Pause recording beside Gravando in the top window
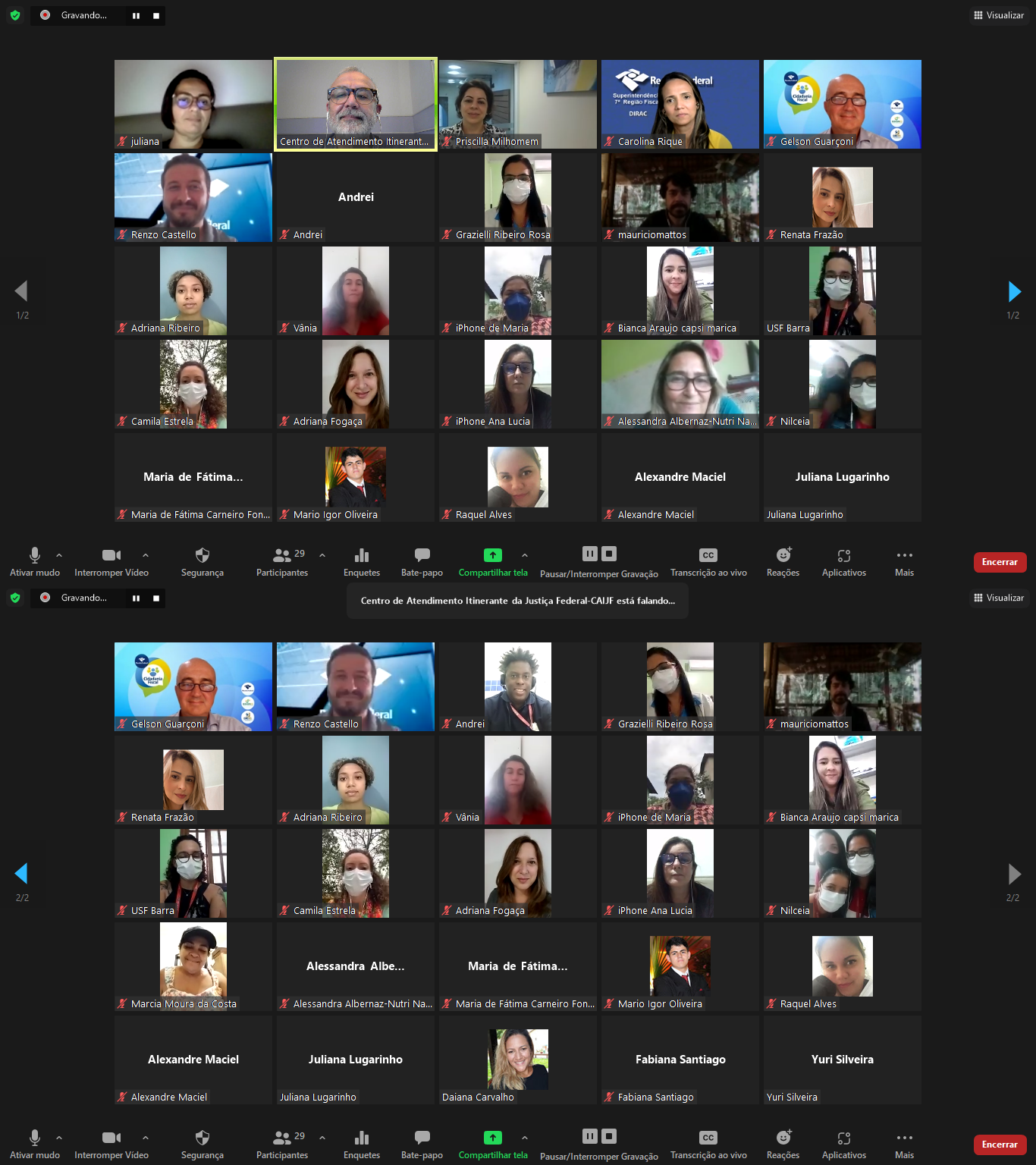This screenshot has width=1036, height=1165. (136, 15)
